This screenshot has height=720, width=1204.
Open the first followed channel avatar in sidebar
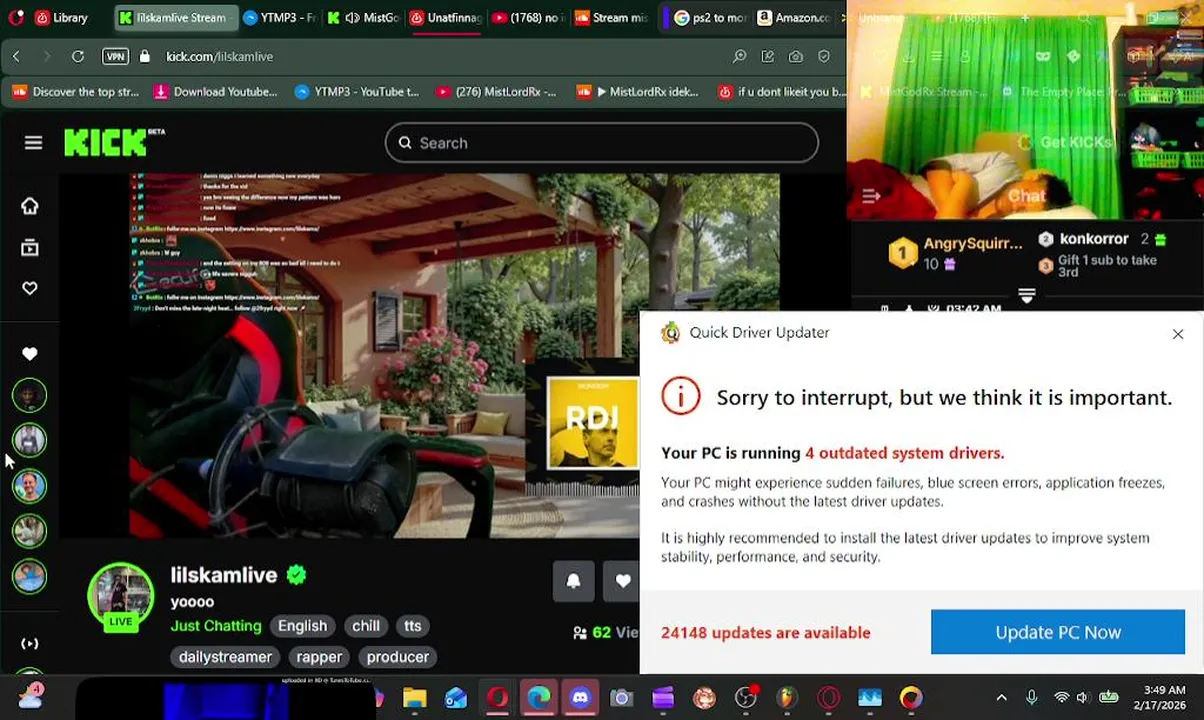(x=30, y=396)
